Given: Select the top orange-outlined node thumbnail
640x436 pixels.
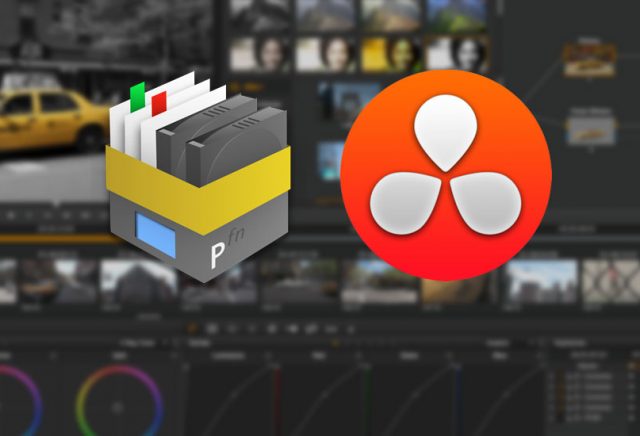Looking at the screenshot, I should [x=589, y=60].
